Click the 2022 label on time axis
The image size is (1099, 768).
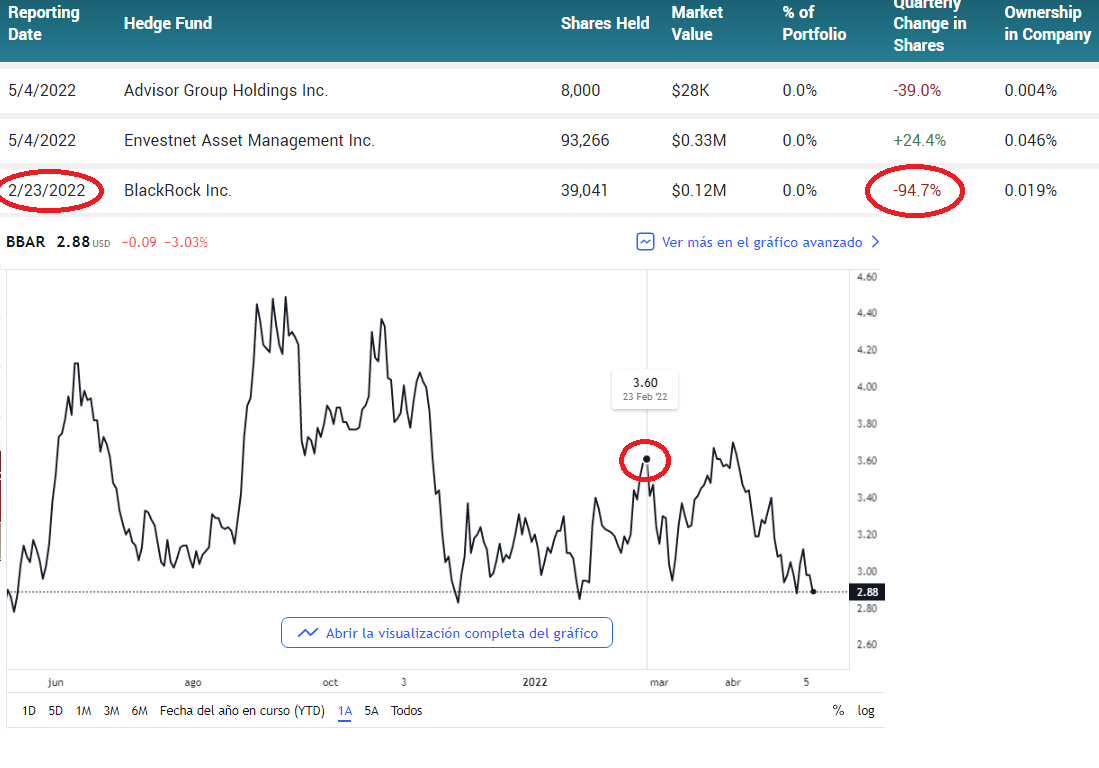click(x=535, y=682)
